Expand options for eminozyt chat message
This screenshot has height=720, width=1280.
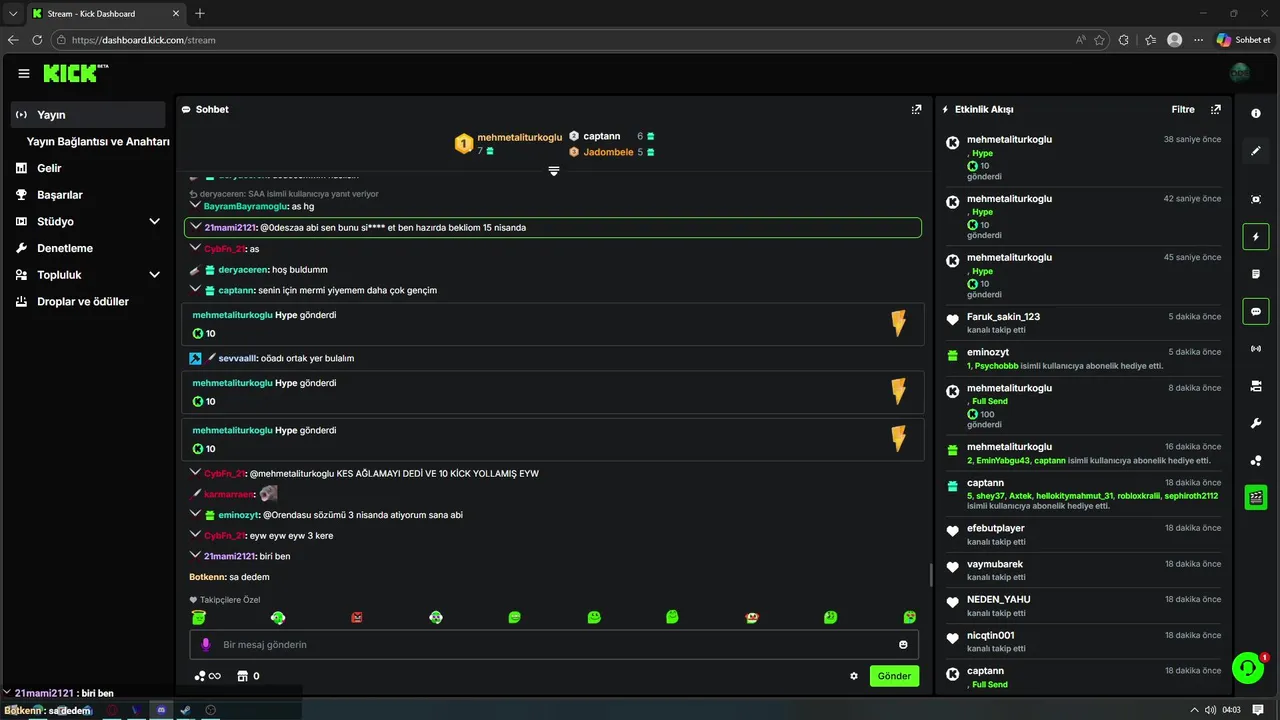click(x=195, y=514)
